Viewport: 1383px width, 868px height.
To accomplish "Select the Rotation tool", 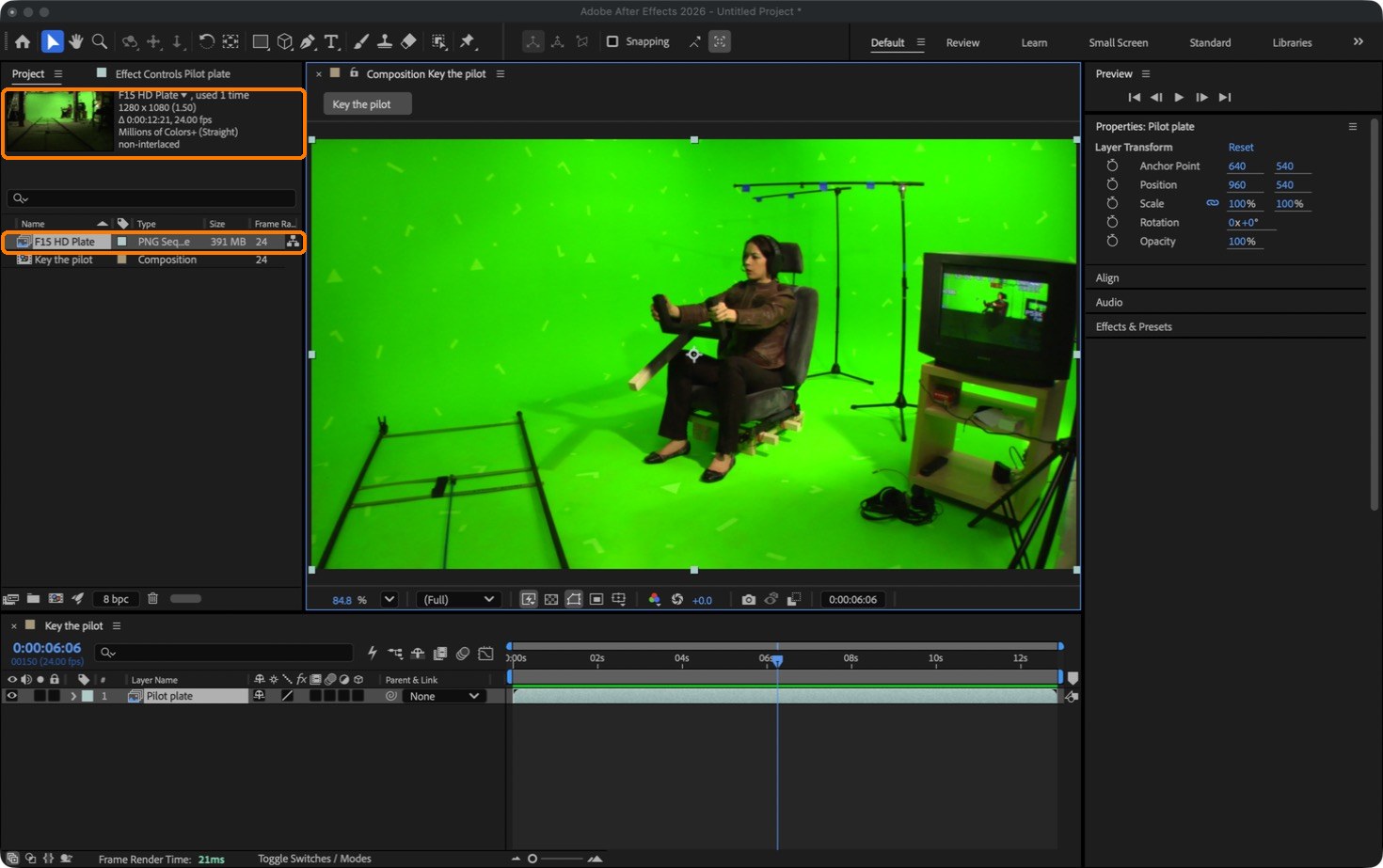I will (x=206, y=41).
